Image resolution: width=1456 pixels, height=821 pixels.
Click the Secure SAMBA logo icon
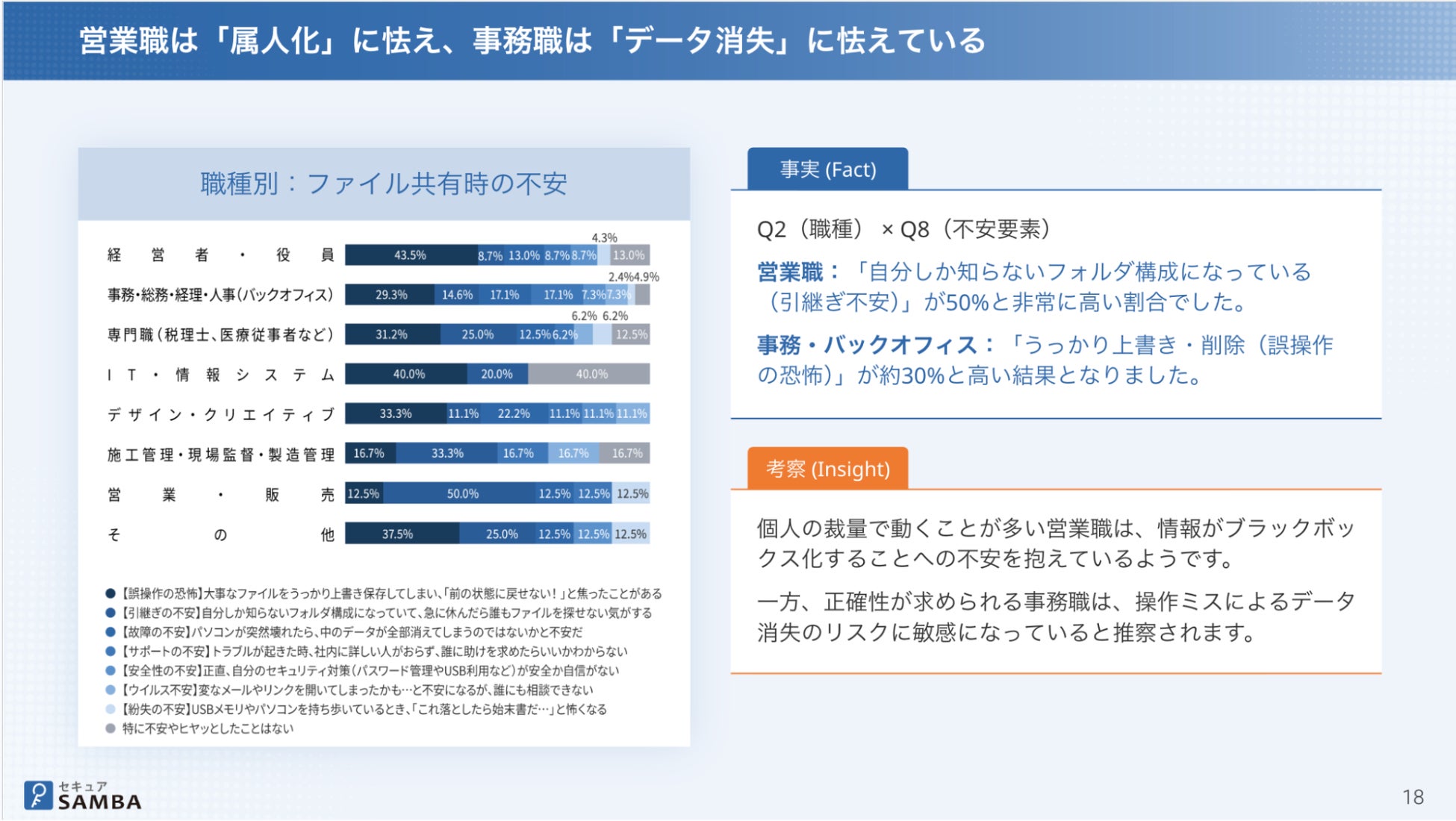pos(39,796)
